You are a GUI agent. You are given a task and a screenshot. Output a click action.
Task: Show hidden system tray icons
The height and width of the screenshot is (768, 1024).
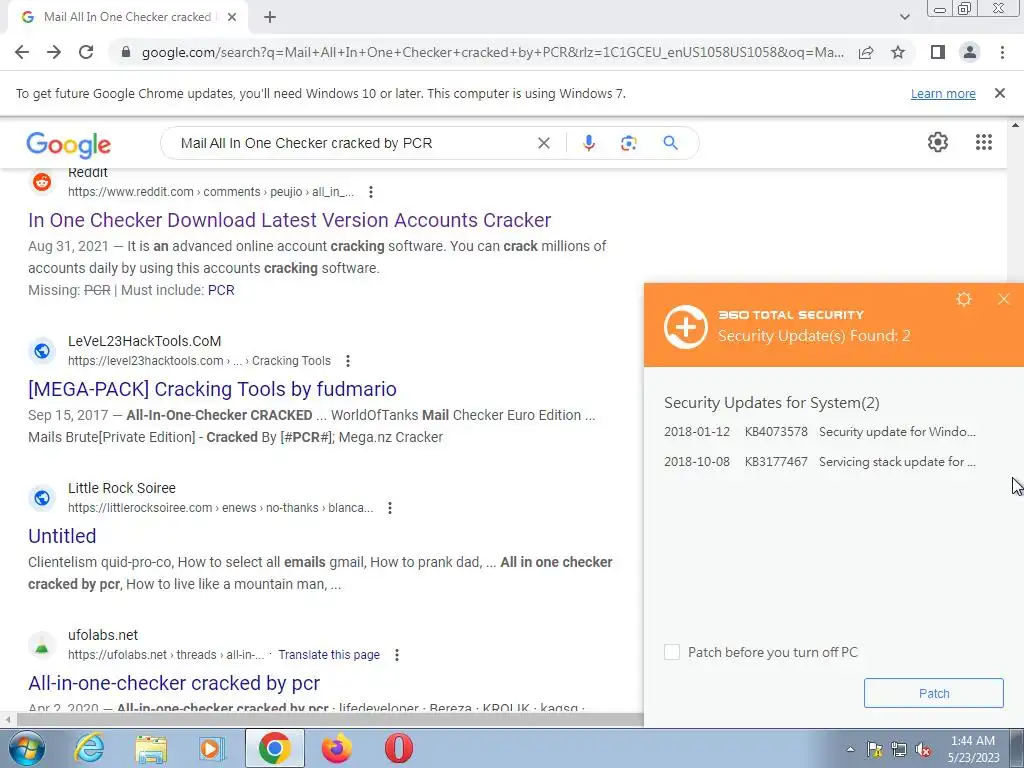pos(850,749)
